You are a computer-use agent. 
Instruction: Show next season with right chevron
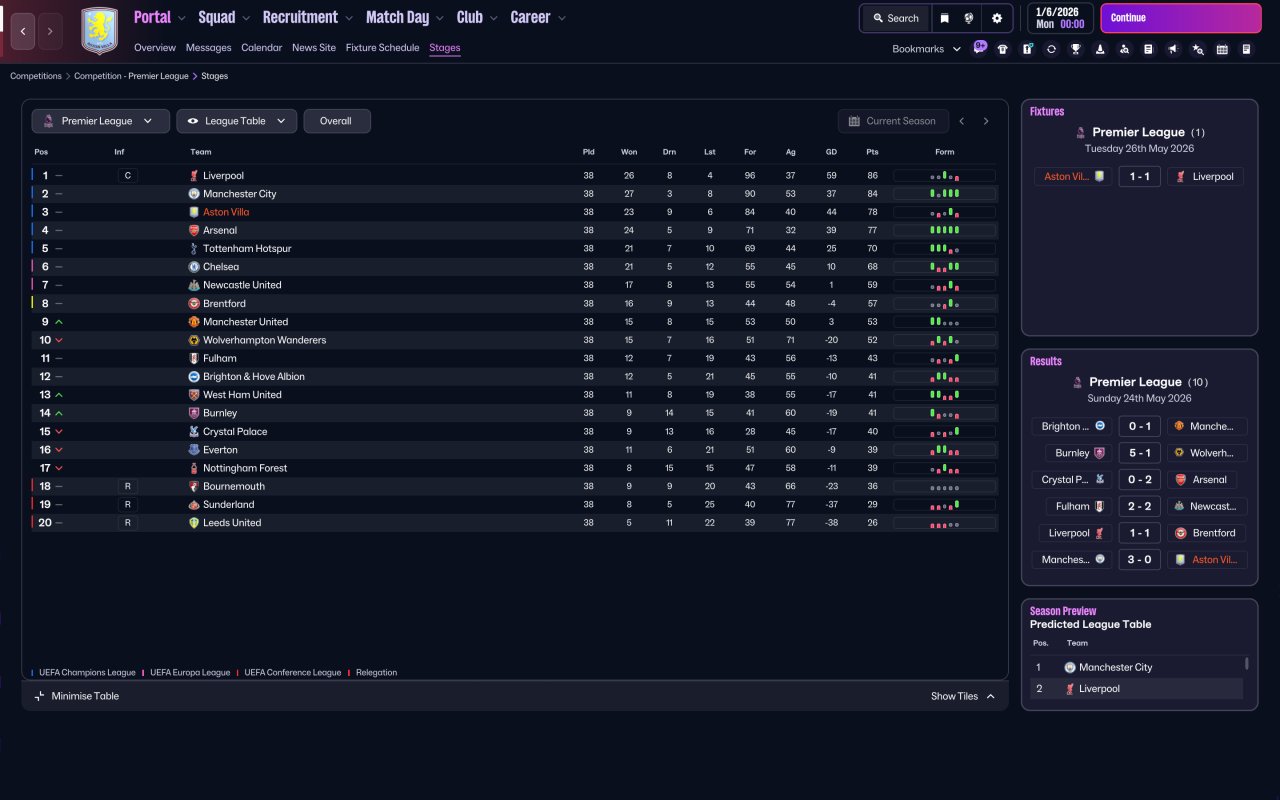pos(986,121)
